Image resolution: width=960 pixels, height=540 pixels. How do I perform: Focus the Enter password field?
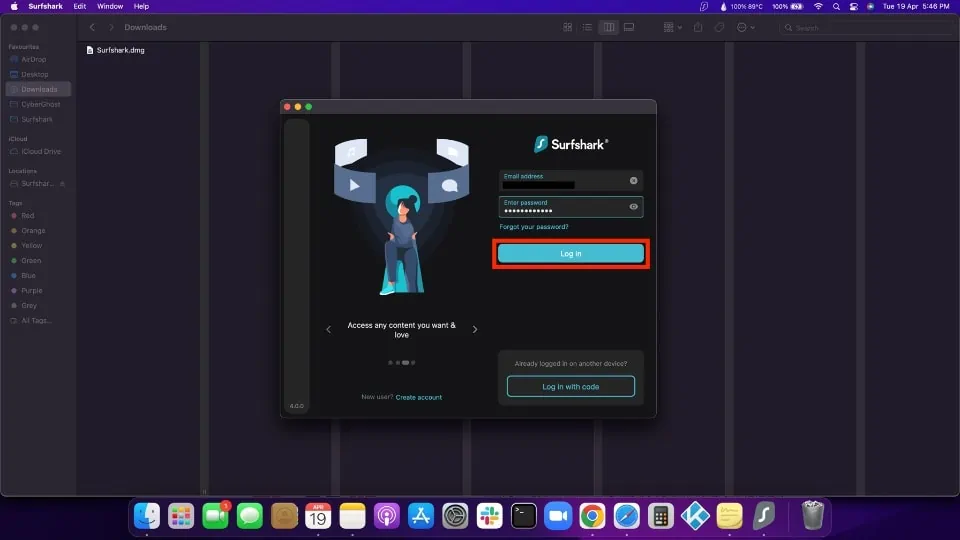tap(571, 207)
